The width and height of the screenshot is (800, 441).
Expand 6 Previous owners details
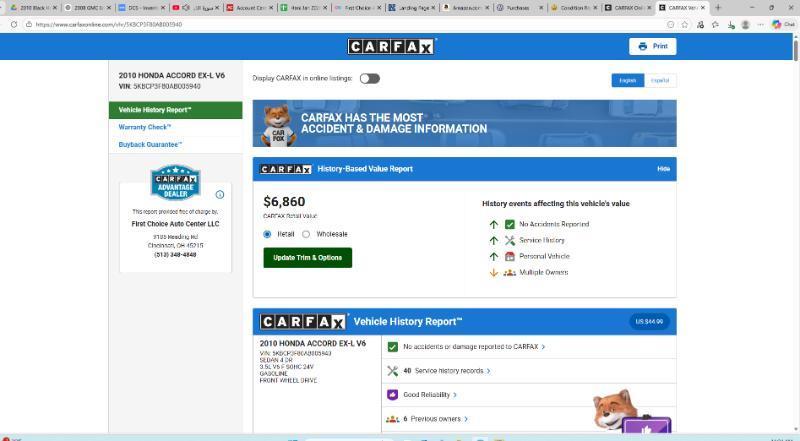pyautogui.click(x=436, y=419)
